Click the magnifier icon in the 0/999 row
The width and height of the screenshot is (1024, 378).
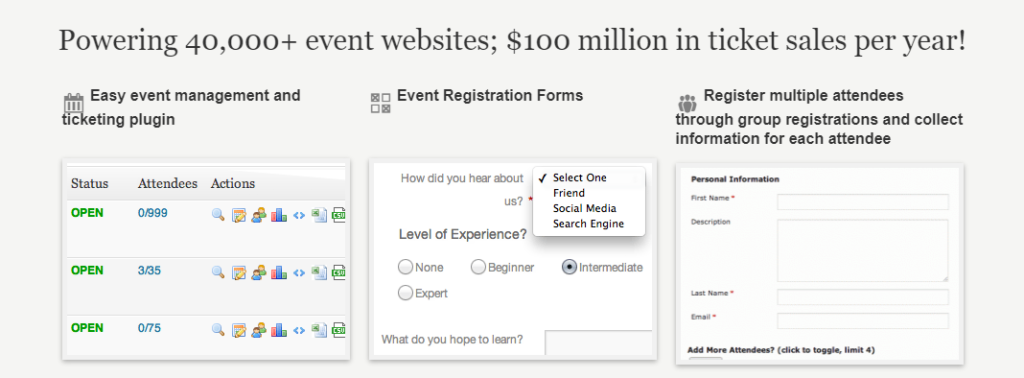pyautogui.click(x=218, y=214)
